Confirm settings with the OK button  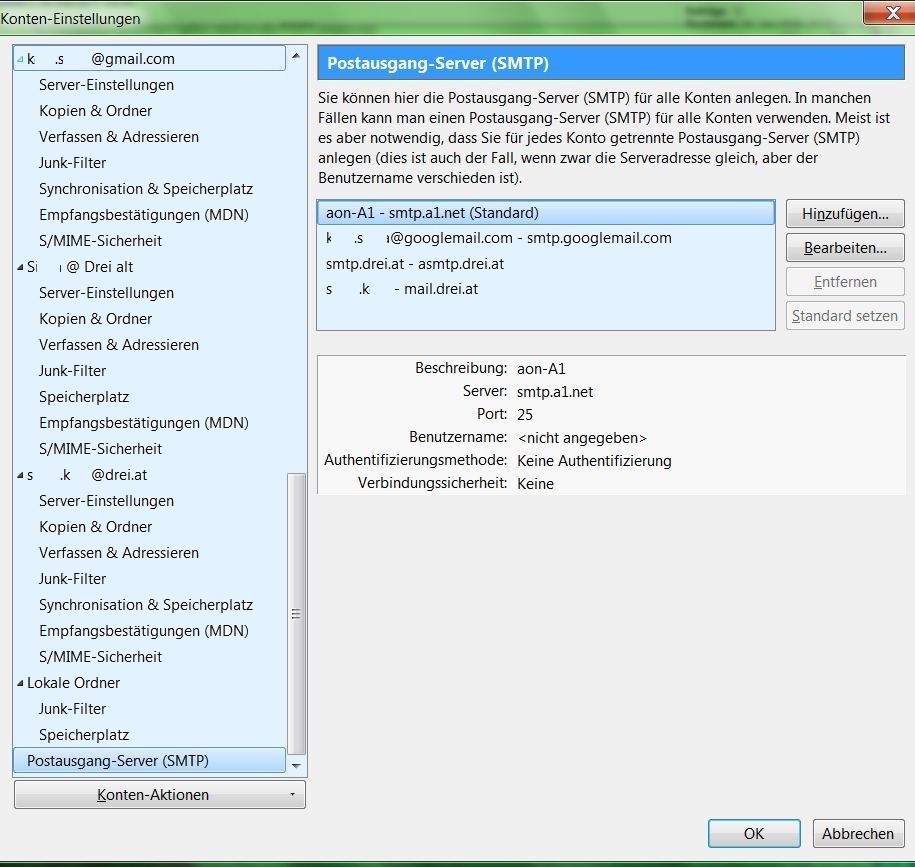pyautogui.click(x=754, y=833)
